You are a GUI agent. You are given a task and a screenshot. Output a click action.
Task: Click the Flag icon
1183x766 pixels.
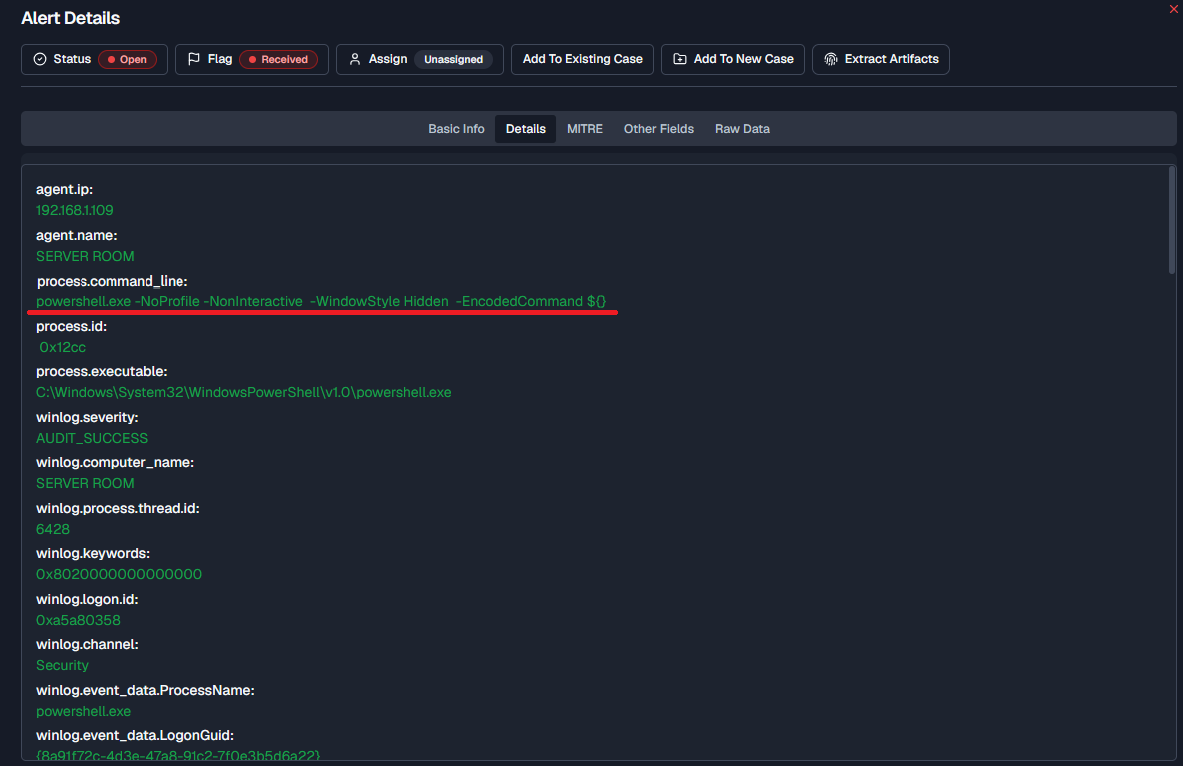click(x=194, y=59)
